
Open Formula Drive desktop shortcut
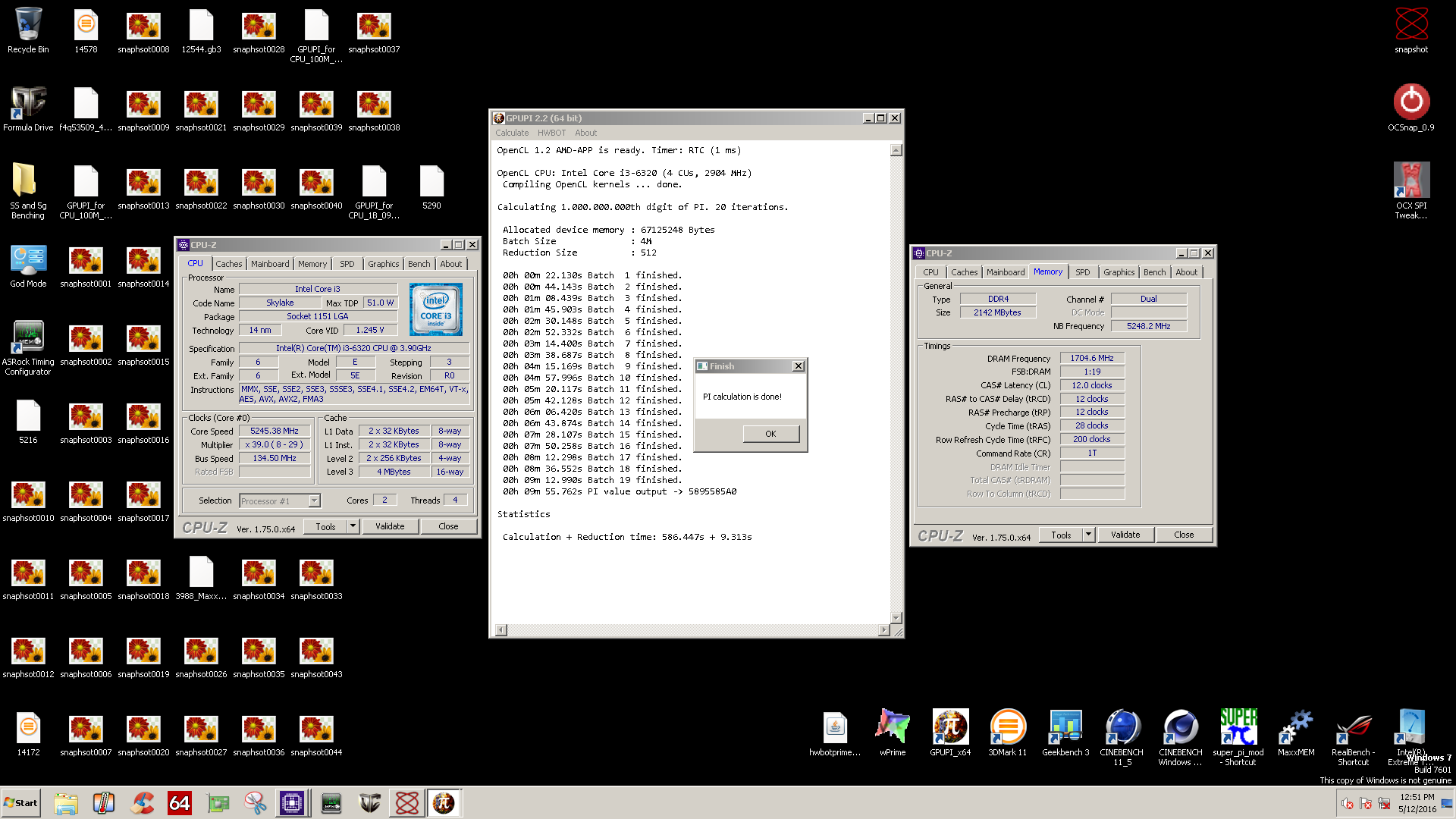pyautogui.click(x=28, y=108)
